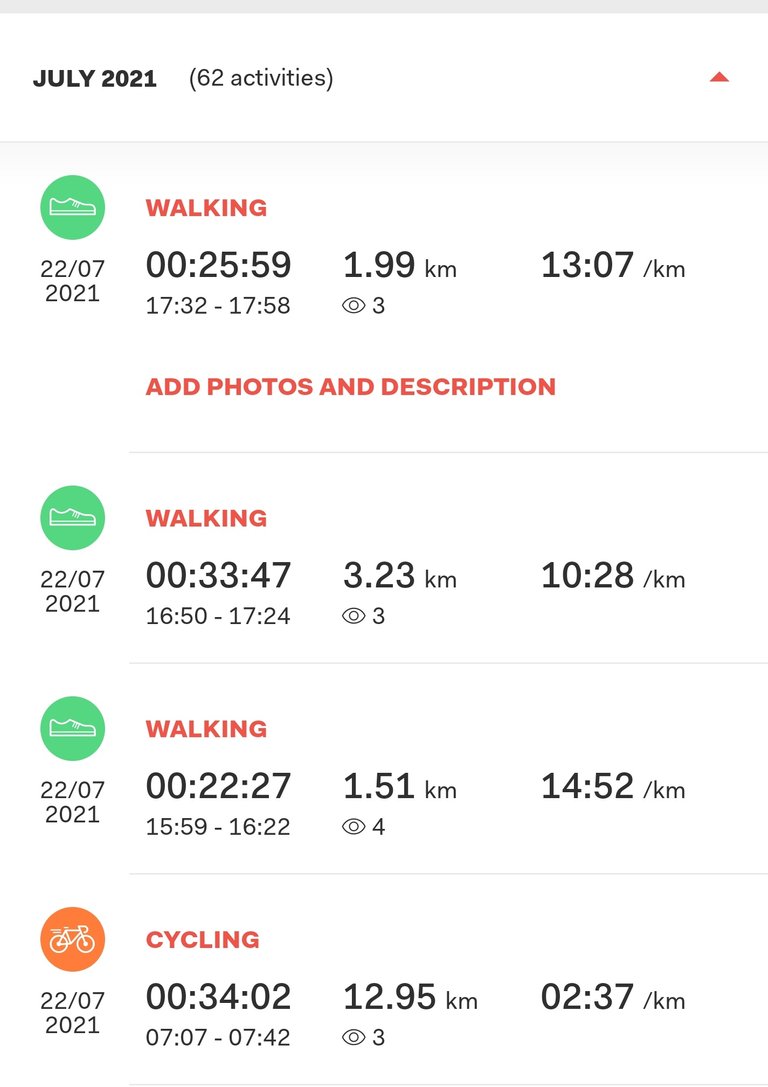This screenshot has width=768, height=1087.
Task: Tap the 12.95 km cycling distance
Action: tap(410, 998)
